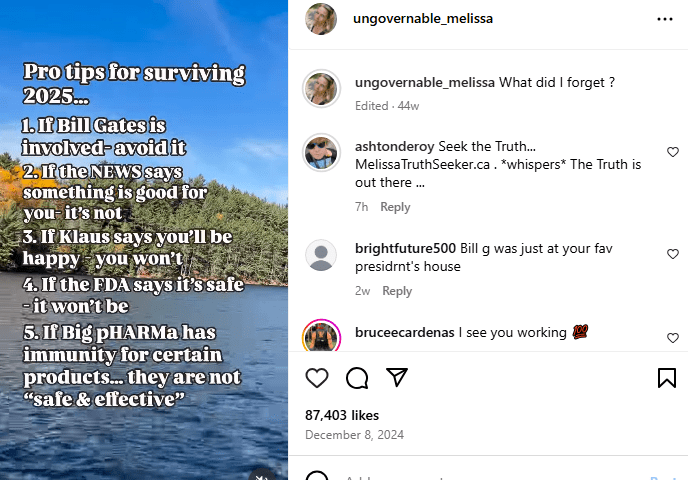The width and height of the screenshot is (688, 480).
Task: Open the brightfuture500 username link
Action: (405, 248)
